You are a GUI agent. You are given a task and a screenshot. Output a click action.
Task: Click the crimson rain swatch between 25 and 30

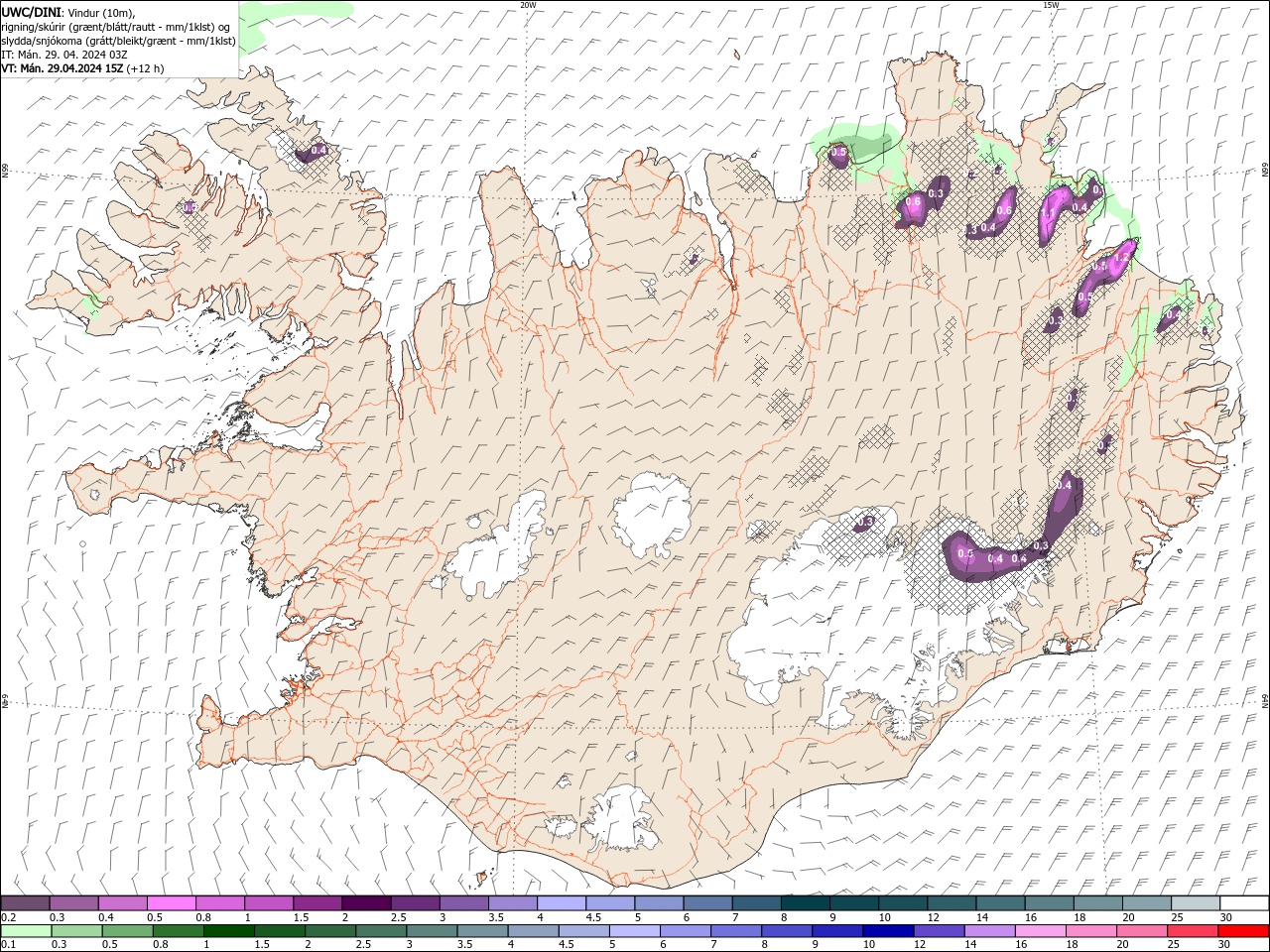point(1191,931)
